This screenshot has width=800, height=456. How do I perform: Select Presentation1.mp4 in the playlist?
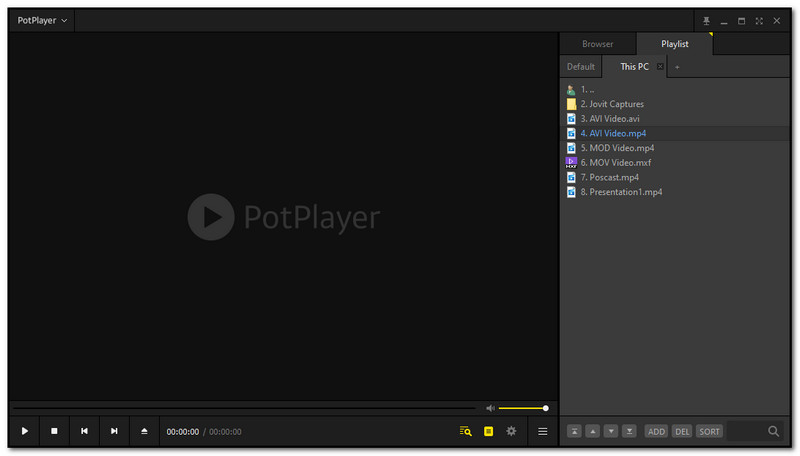675,192
